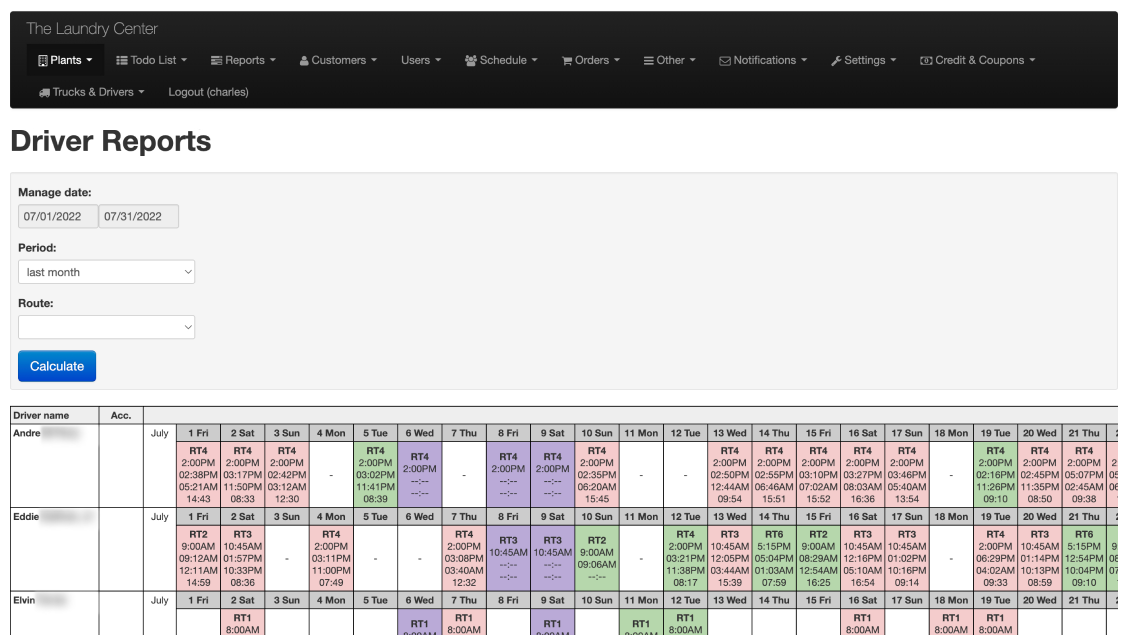The height and width of the screenshot is (635, 1128).
Task: Expand the Period dropdown showing last month
Action: point(106,272)
